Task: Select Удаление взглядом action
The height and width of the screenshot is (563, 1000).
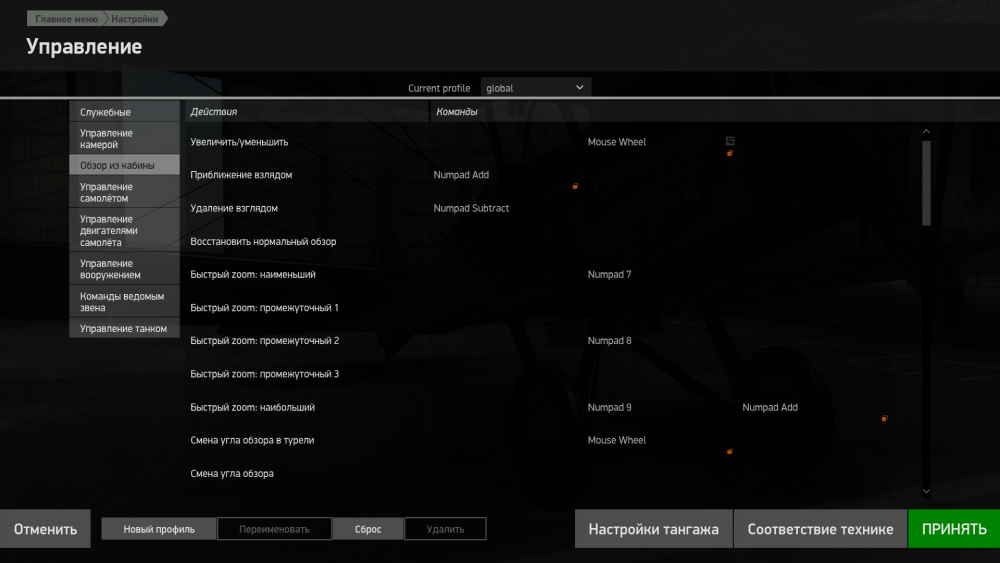Action: coord(234,208)
